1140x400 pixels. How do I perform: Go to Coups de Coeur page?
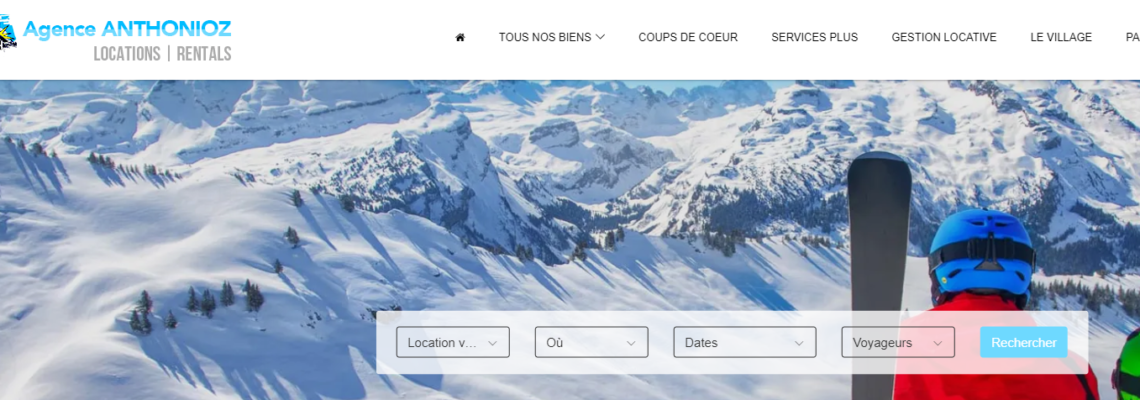688,37
